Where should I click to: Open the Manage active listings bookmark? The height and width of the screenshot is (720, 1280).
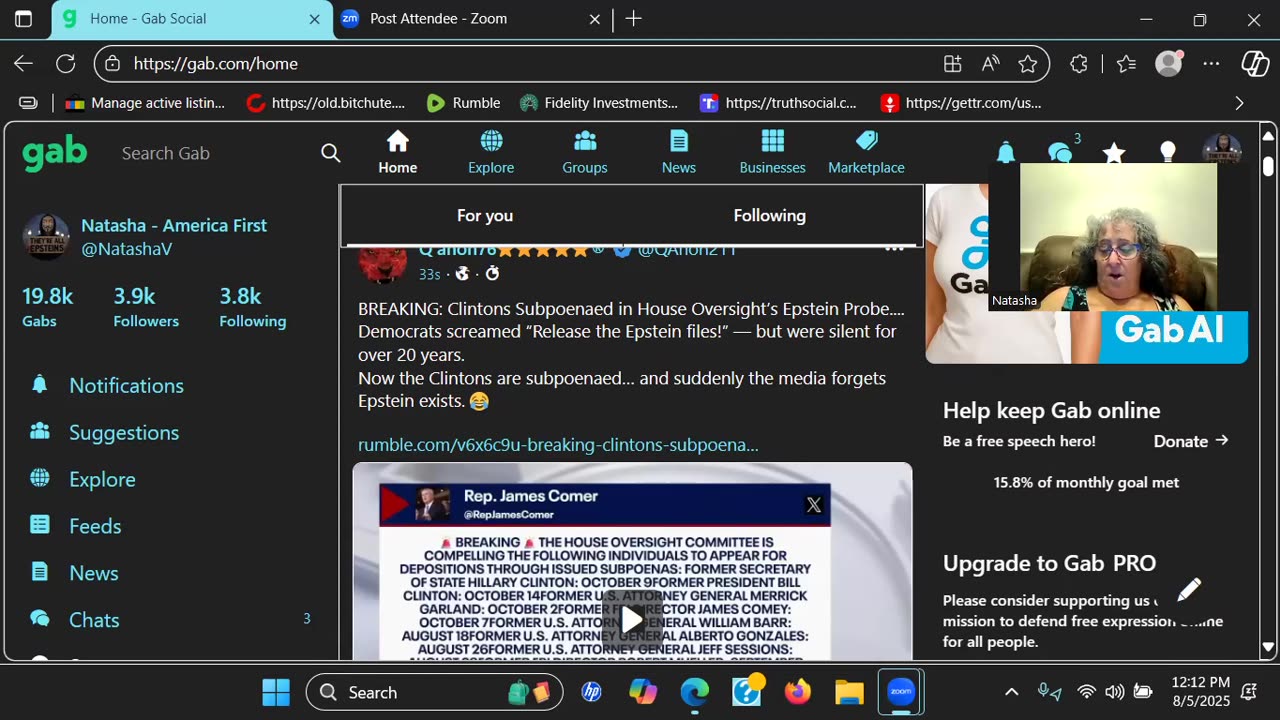point(145,103)
